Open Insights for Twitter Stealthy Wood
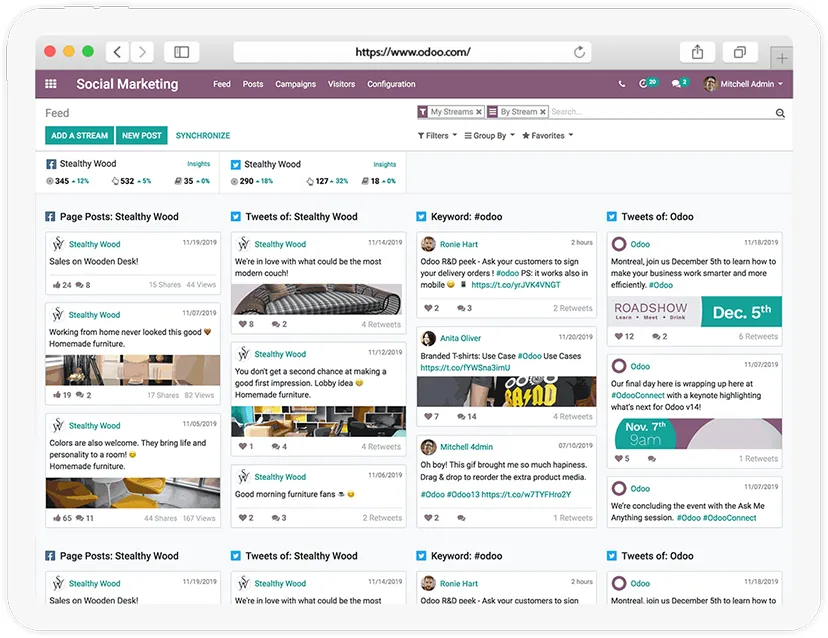Viewport: 828px width, 638px height. (384, 164)
